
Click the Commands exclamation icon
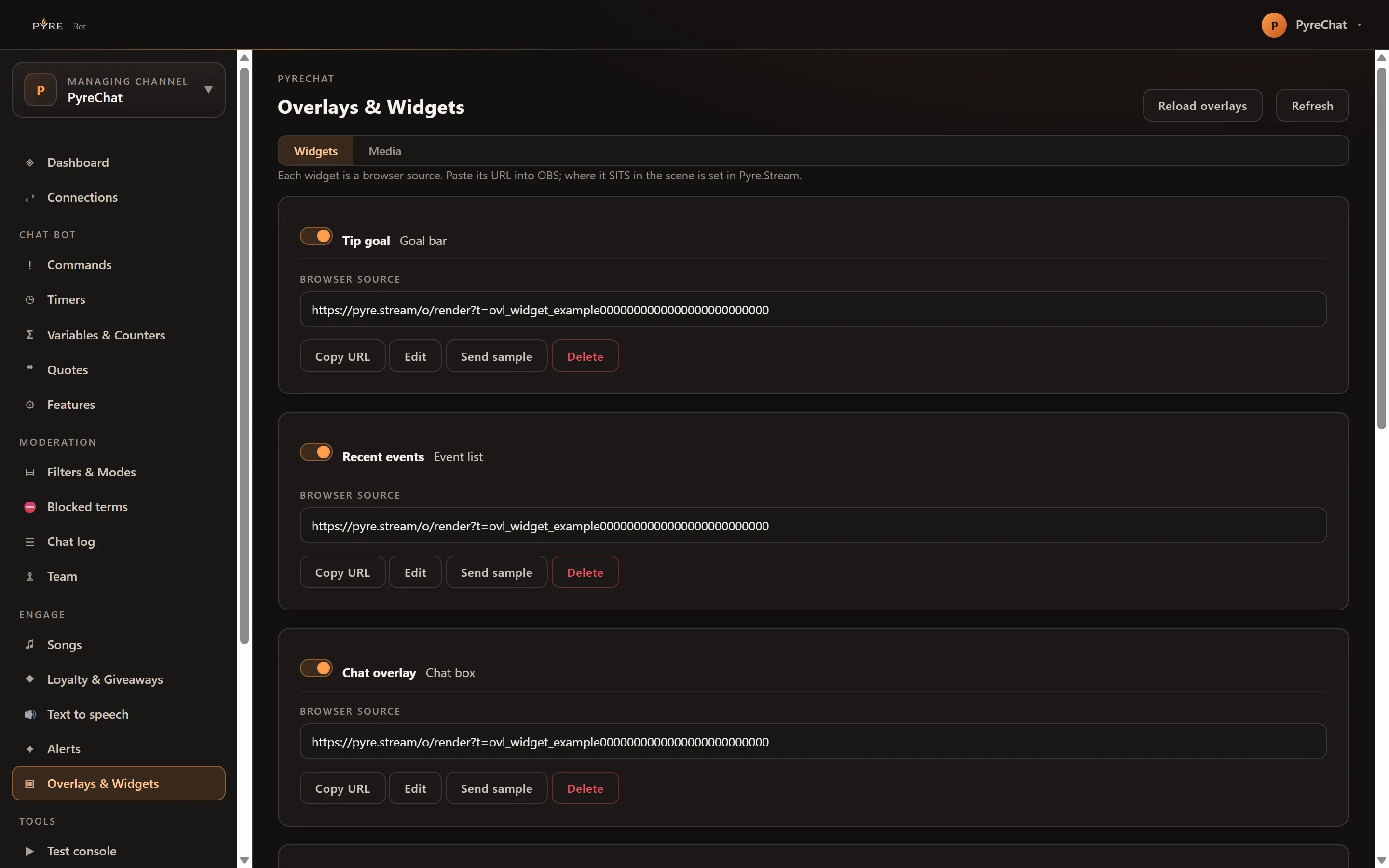pos(30,265)
